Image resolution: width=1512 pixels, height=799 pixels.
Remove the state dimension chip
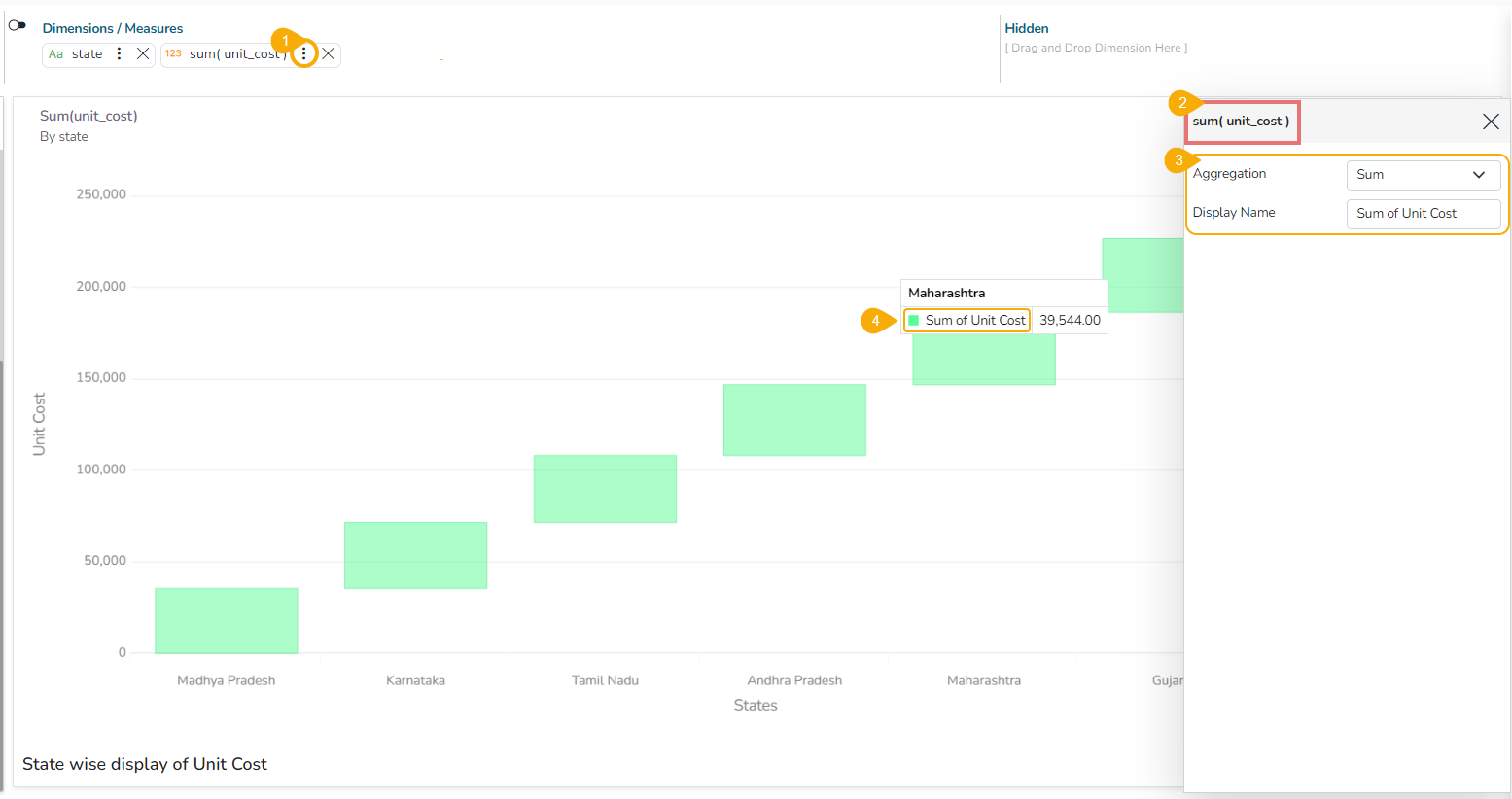tap(143, 54)
